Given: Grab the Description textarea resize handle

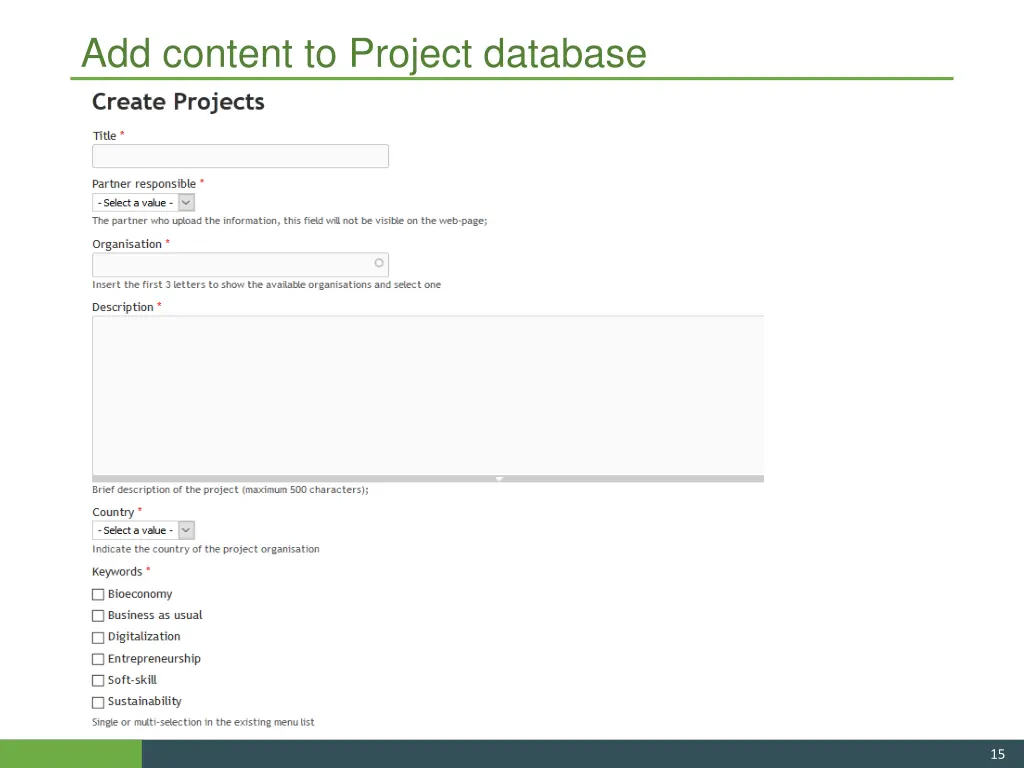Looking at the screenshot, I should (x=428, y=479).
